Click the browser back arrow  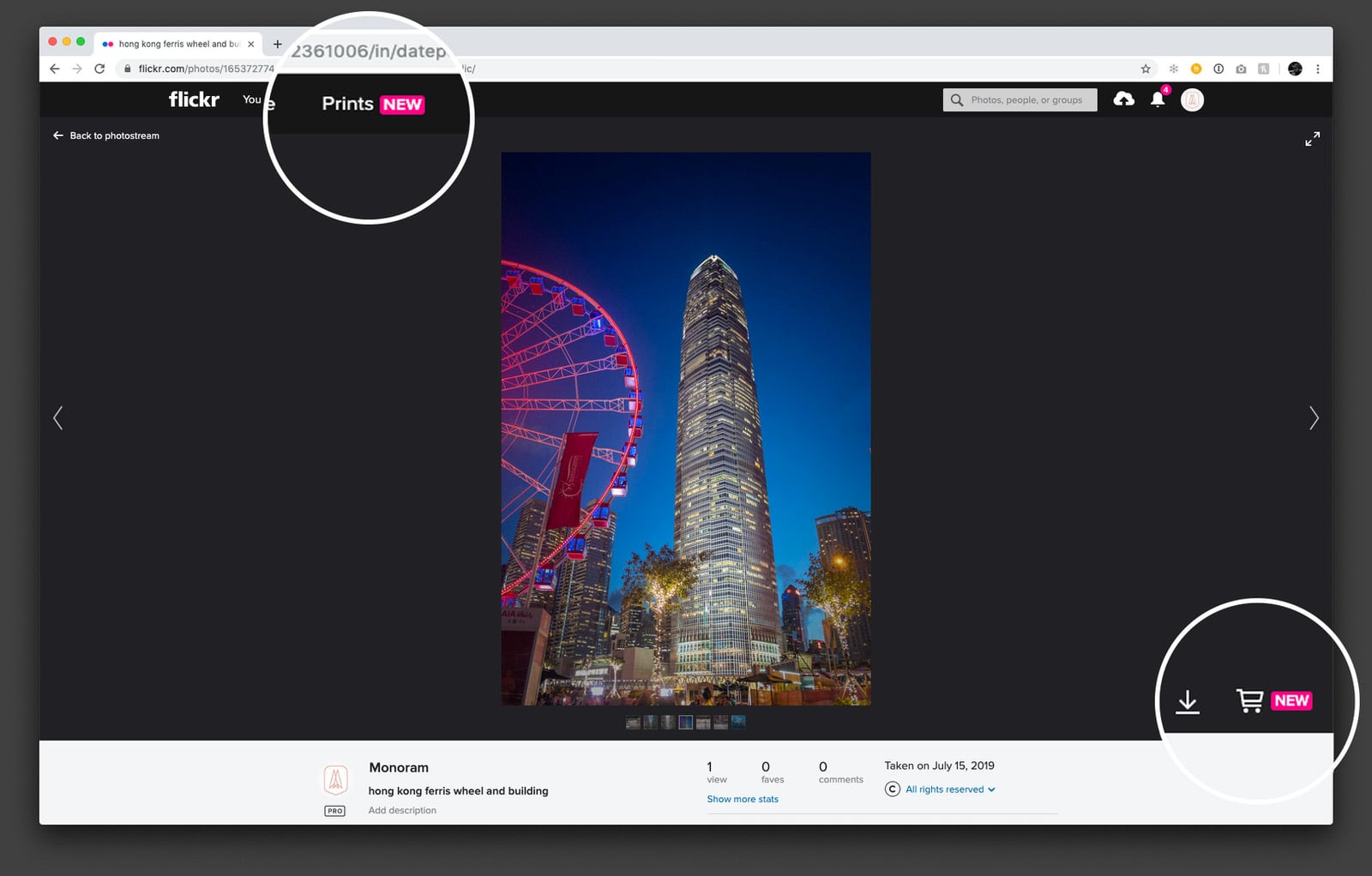click(53, 69)
